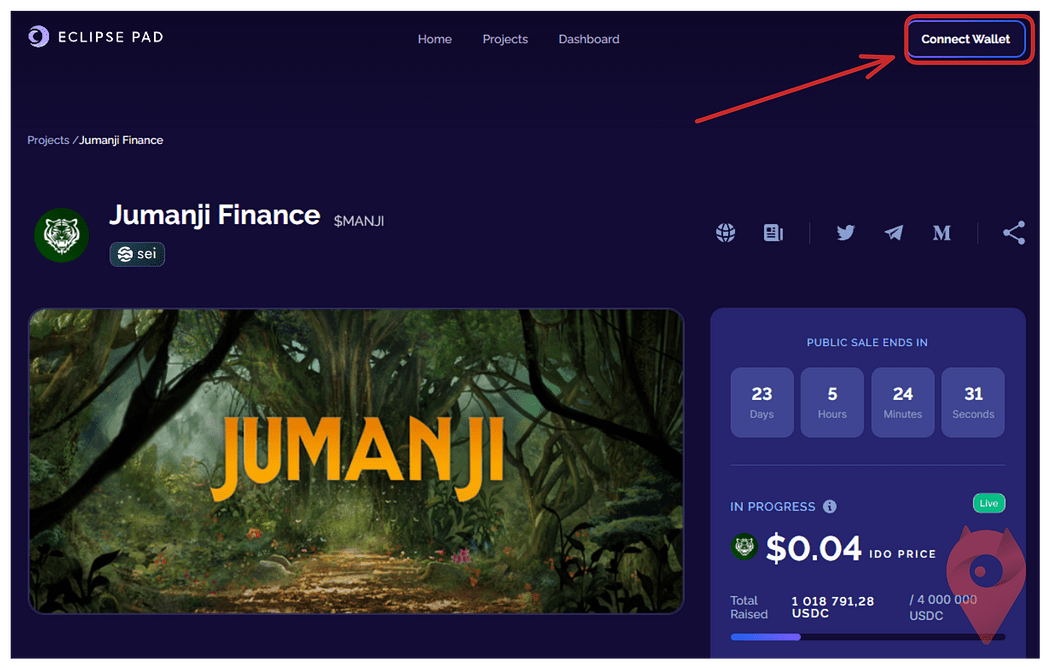This screenshot has height=669, width=1050.
Task: Click the 31 Seconds countdown box
Action: 973,402
